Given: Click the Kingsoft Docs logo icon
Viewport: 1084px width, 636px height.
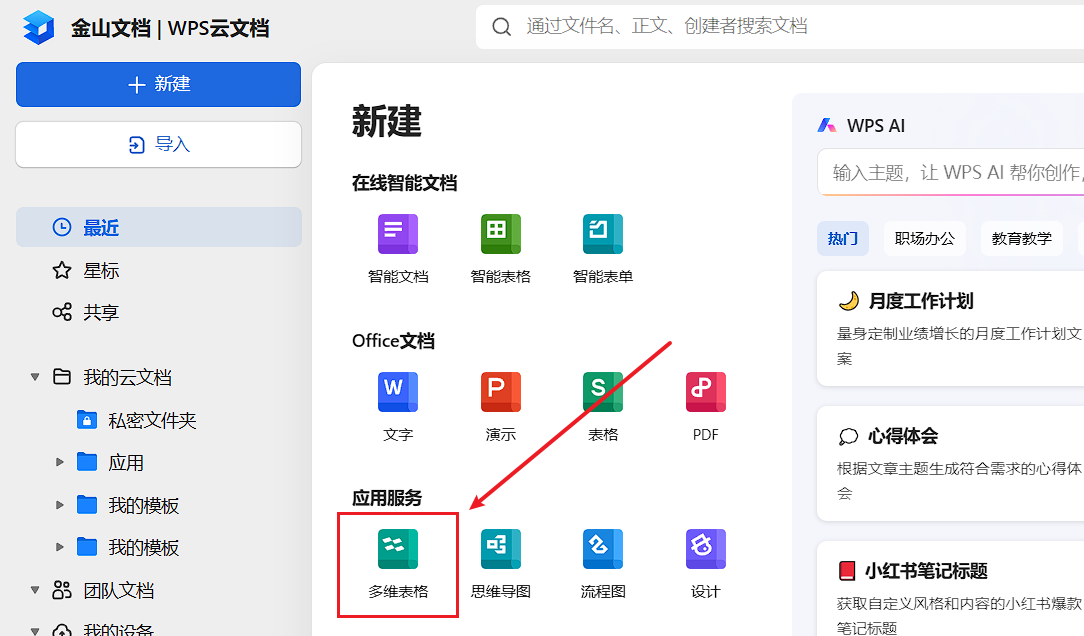Looking at the screenshot, I should click(39, 28).
